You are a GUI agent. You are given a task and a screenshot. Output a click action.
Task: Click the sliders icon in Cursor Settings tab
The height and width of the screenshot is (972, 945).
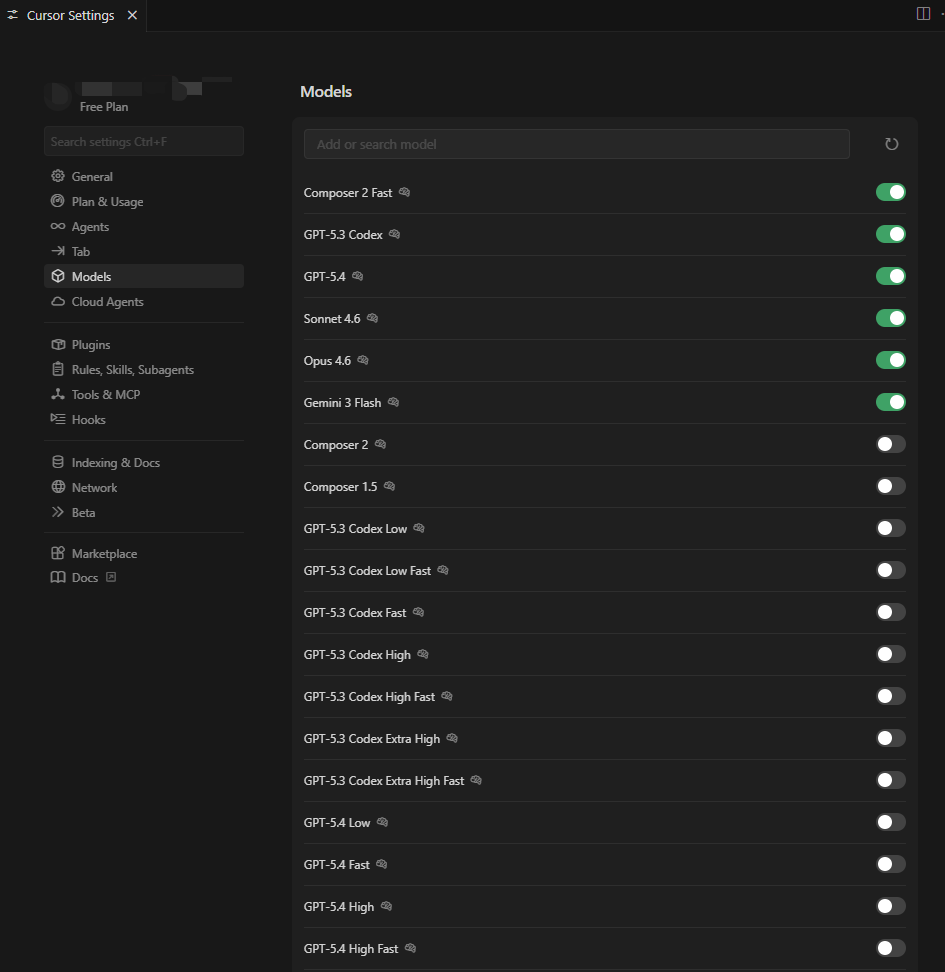[12, 15]
